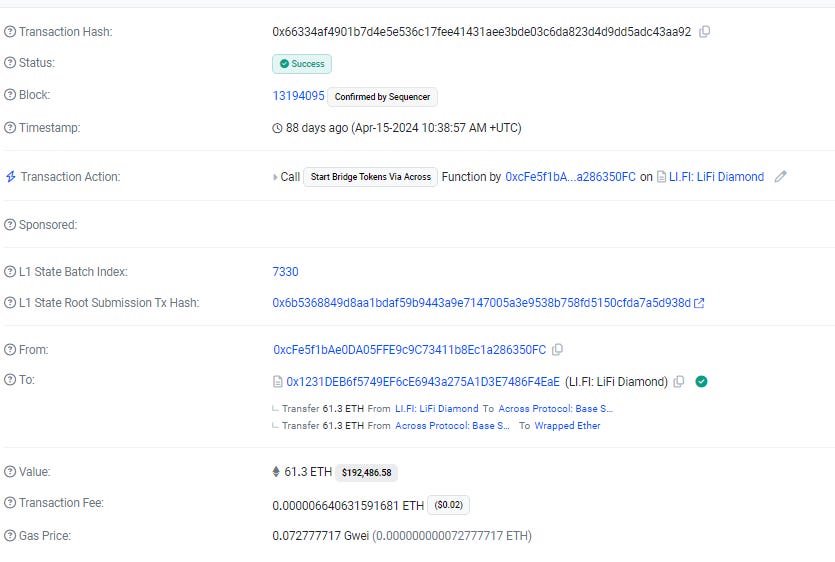Open Across Protocol: Base S... sender link in second transfer
The height and width of the screenshot is (562, 835).
point(452,426)
